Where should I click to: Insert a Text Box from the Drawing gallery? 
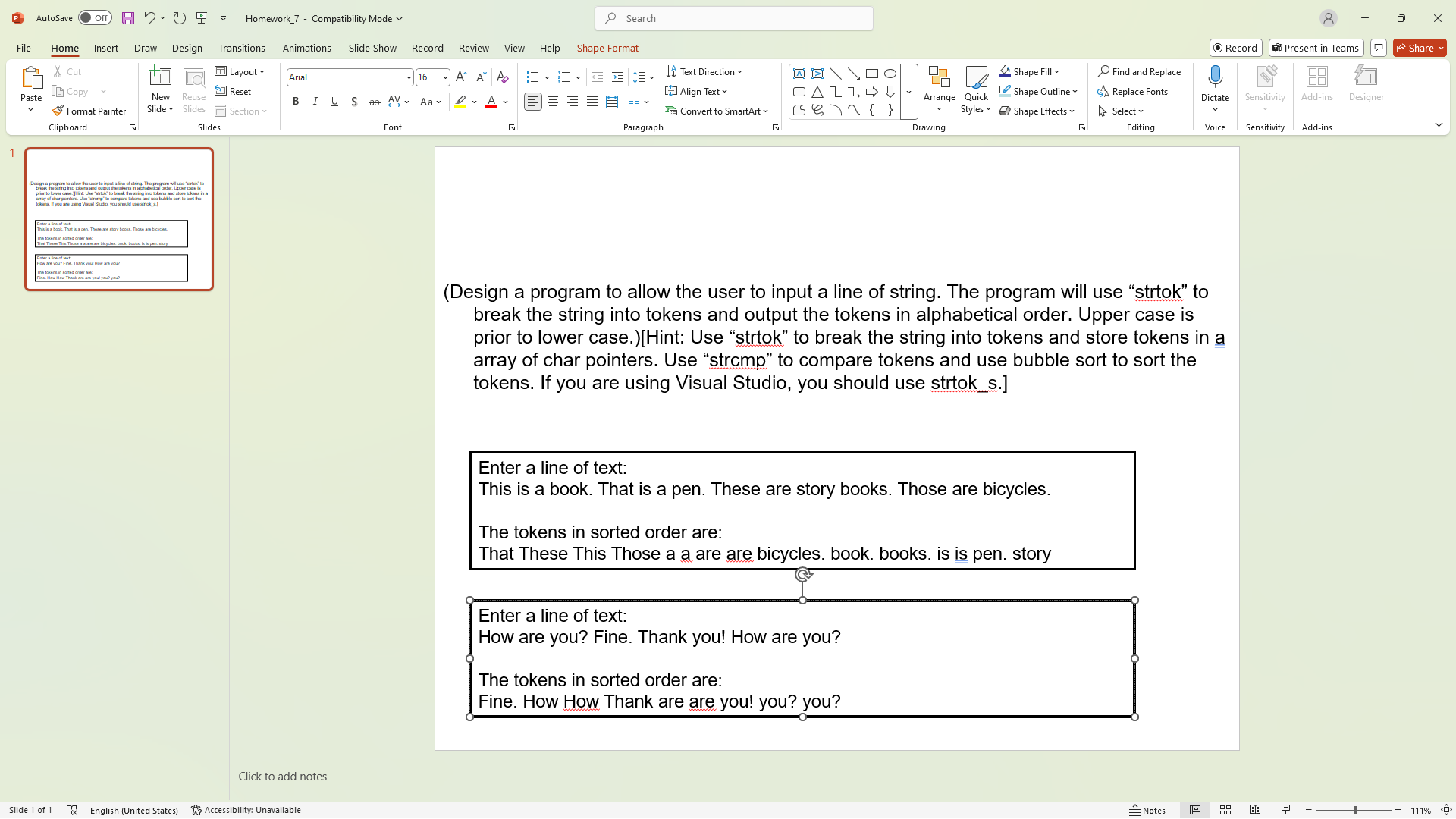799,73
